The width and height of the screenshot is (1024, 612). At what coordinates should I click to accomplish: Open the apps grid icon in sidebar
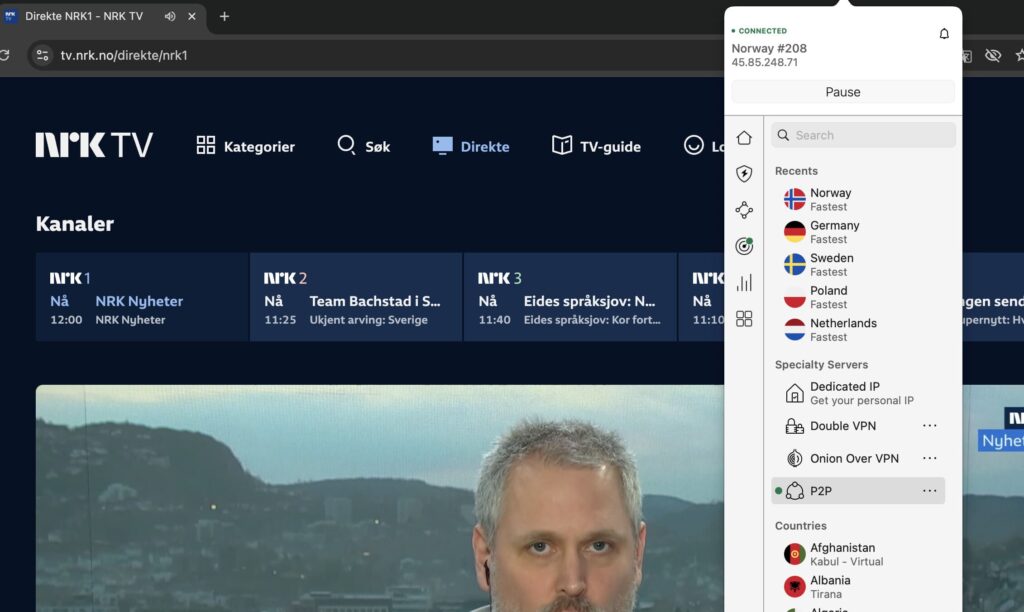point(744,319)
